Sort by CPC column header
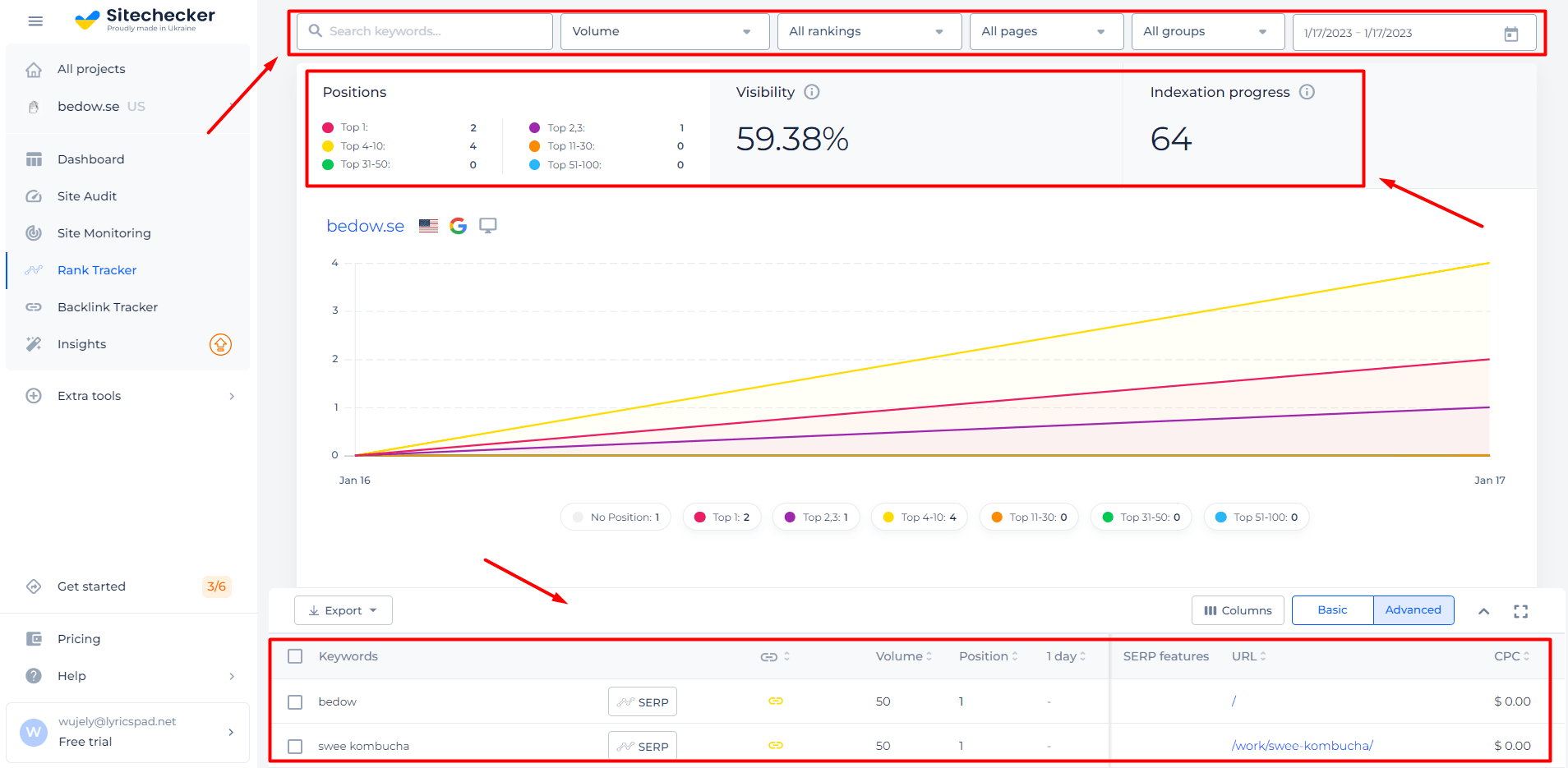The height and width of the screenshot is (768, 1568). 1512,656
